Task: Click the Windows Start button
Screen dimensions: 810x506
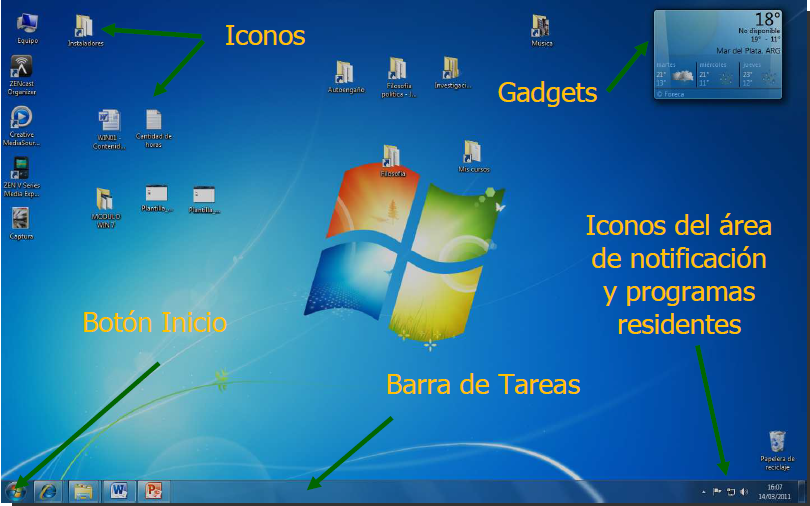Action: pos(15,491)
